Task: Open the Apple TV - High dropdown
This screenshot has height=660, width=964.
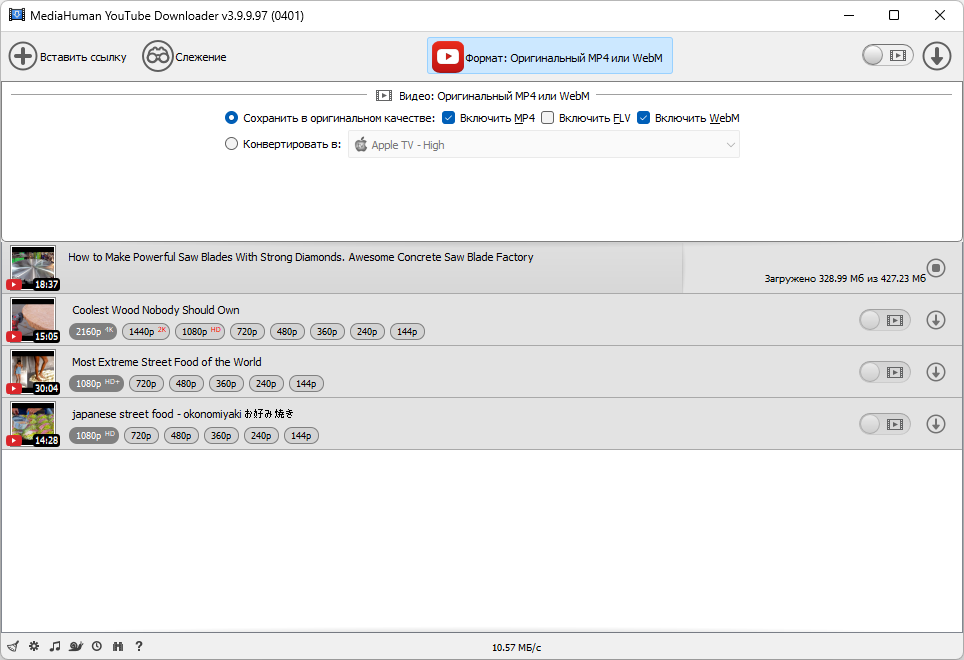Action: coord(543,144)
